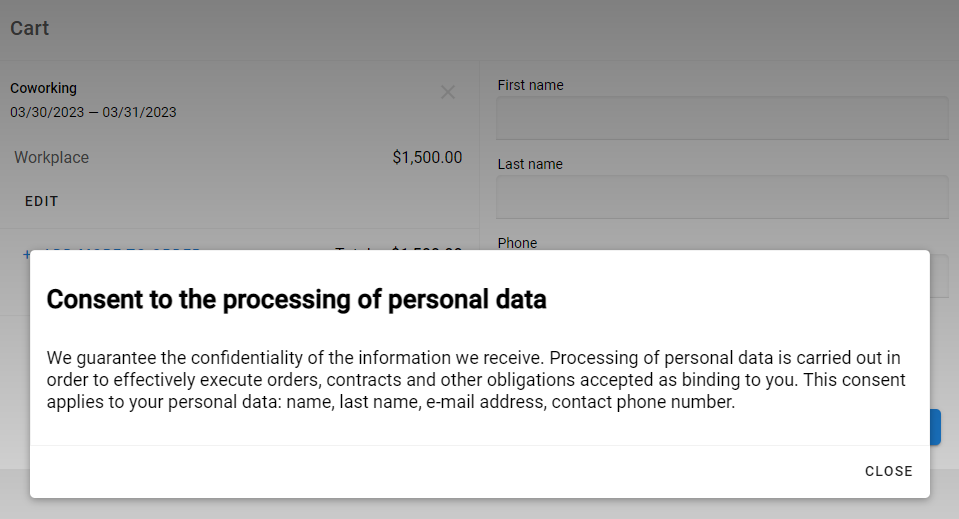Click the First name label
Image resolution: width=959 pixels, height=519 pixels.
pyautogui.click(x=530, y=85)
